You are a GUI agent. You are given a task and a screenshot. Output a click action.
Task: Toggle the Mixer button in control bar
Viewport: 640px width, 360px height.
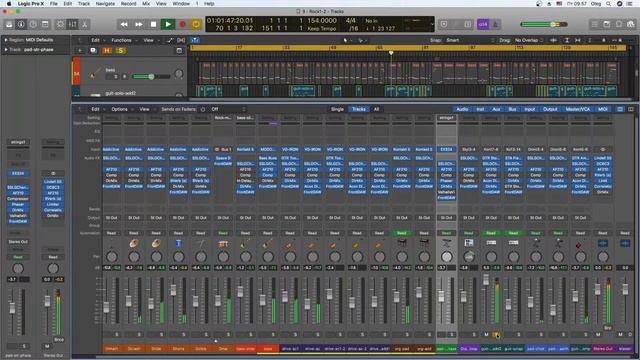pyautogui.click(x=73, y=24)
